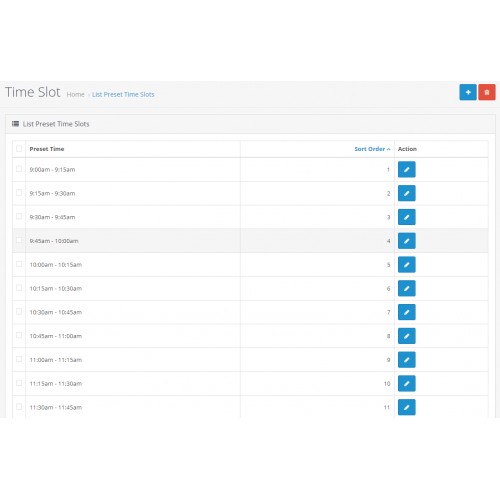Toggle the select-all checkbox in header
The width and height of the screenshot is (500, 500).
(19, 148)
